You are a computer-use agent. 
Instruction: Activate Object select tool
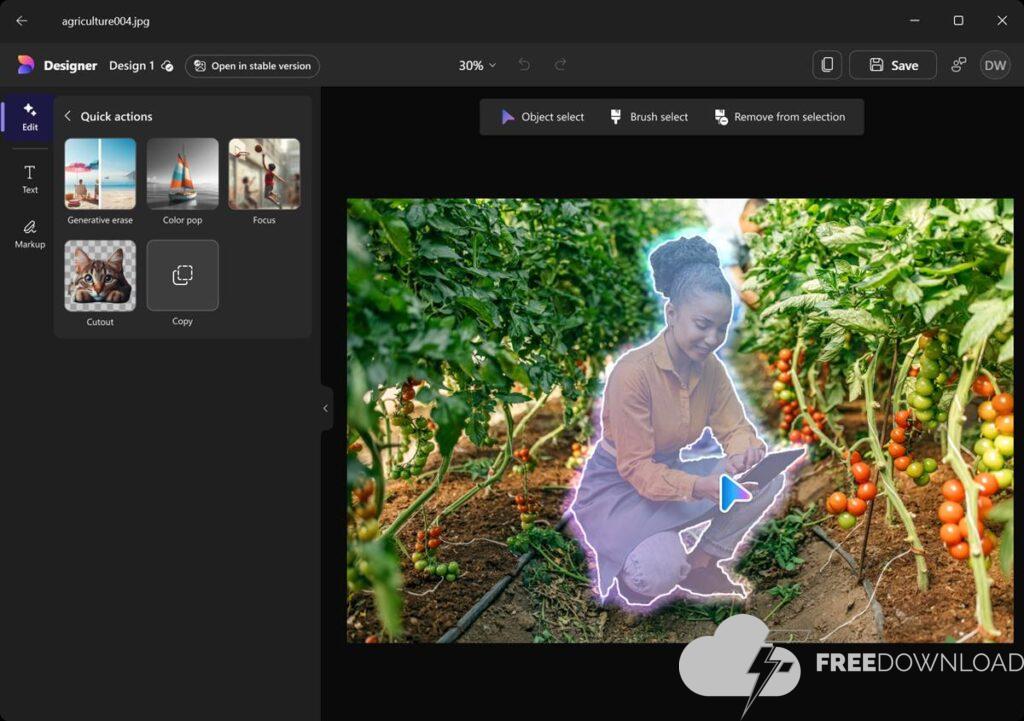coord(542,117)
